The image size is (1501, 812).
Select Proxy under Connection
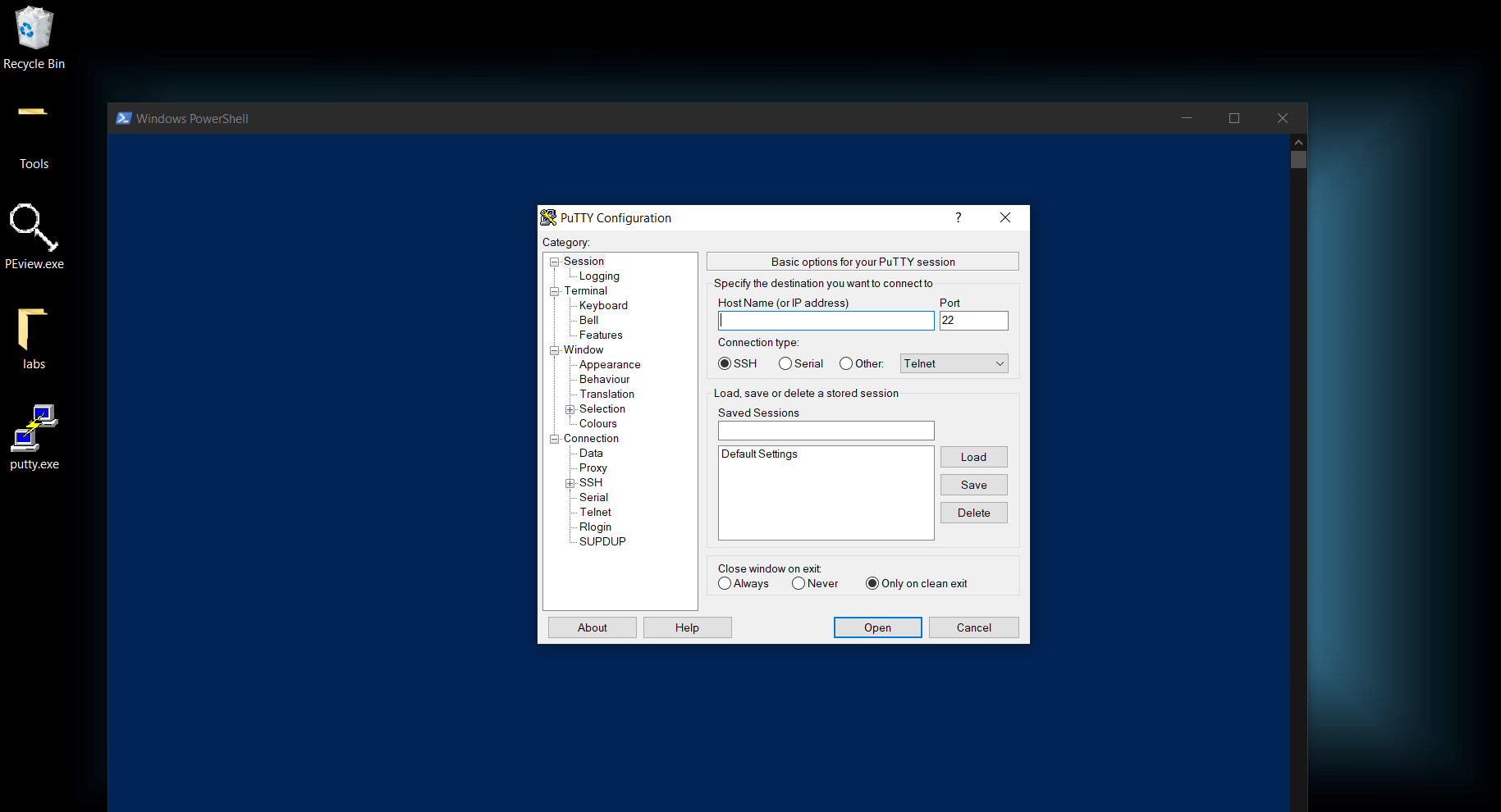coord(593,468)
